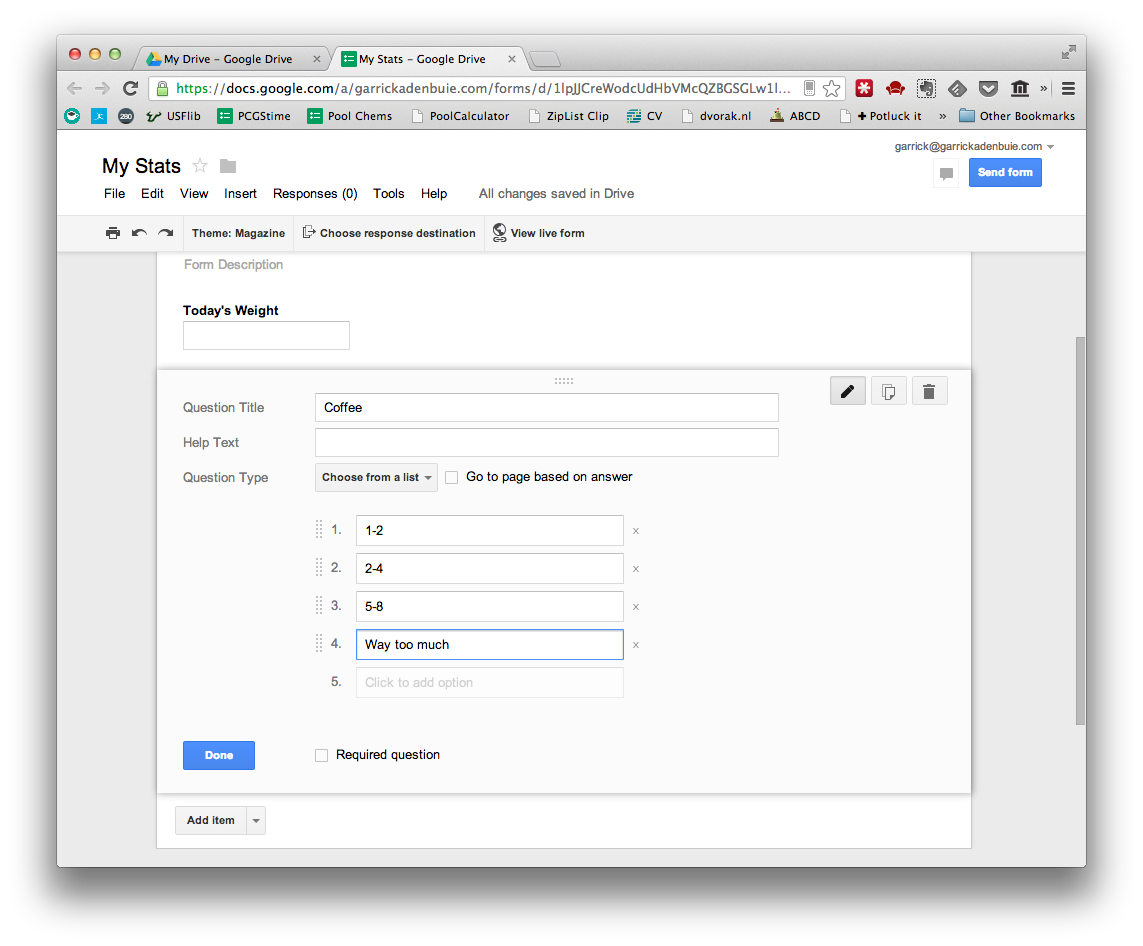Grab the drag handle of option 1

coord(319,530)
